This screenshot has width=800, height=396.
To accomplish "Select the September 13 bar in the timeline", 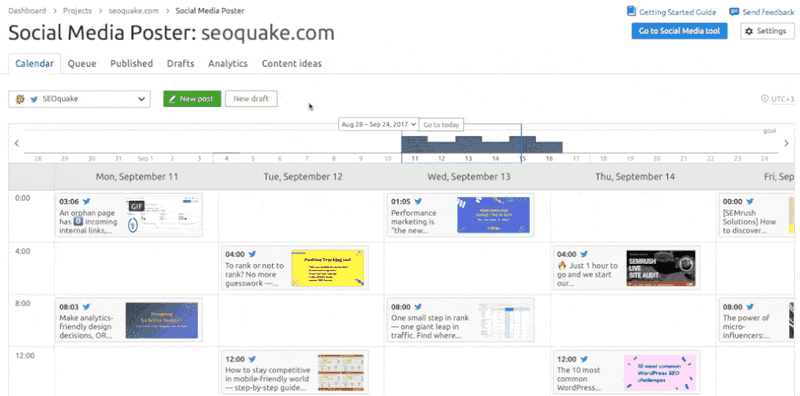I will (x=468, y=144).
